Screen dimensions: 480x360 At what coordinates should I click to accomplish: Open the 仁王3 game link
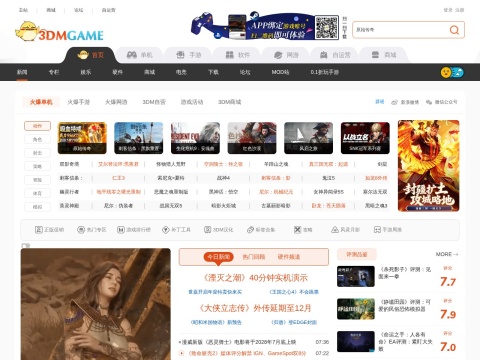[118, 178]
